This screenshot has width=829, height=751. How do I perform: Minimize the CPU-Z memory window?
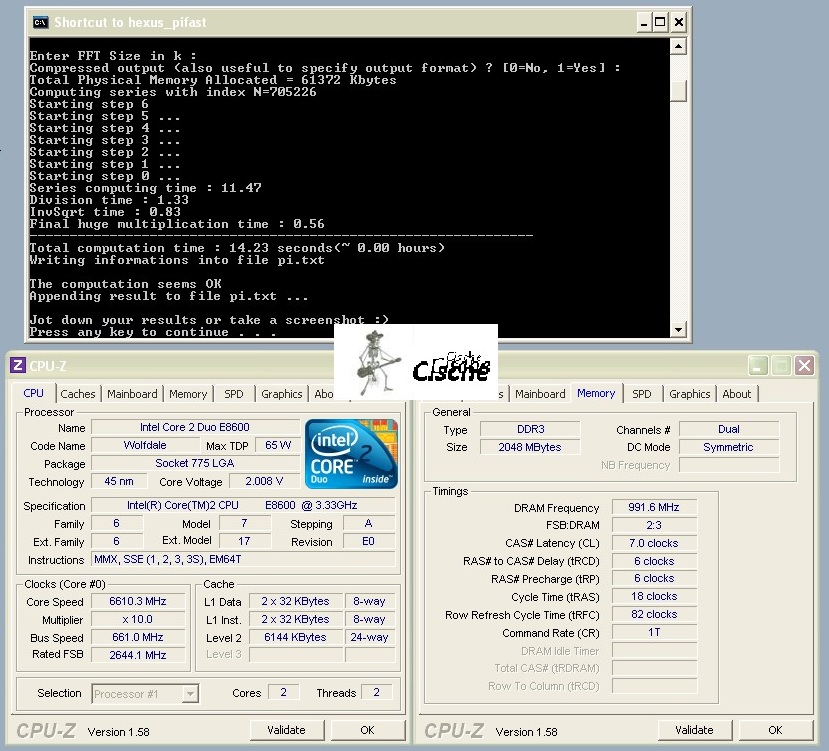tap(757, 365)
